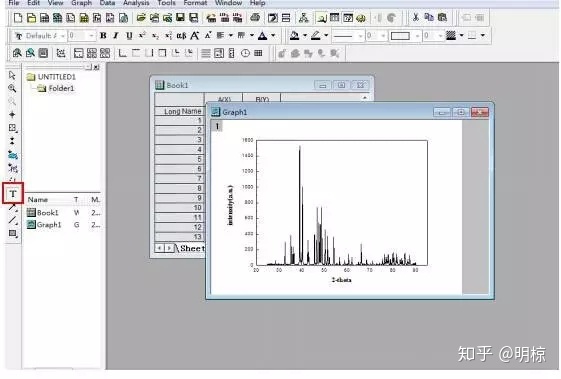Click the add date-time clock icon
This screenshot has height=379, width=561.
245,53
